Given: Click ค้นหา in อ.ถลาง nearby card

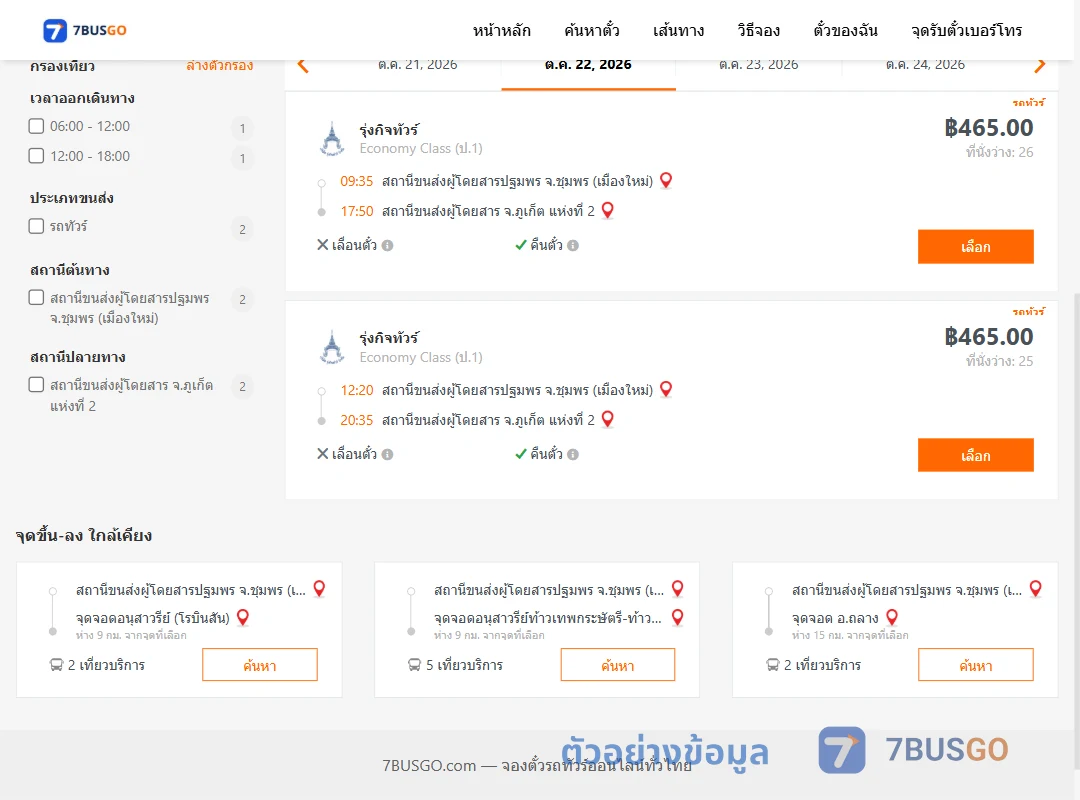Looking at the screenshot, I should tap(975, 665).
